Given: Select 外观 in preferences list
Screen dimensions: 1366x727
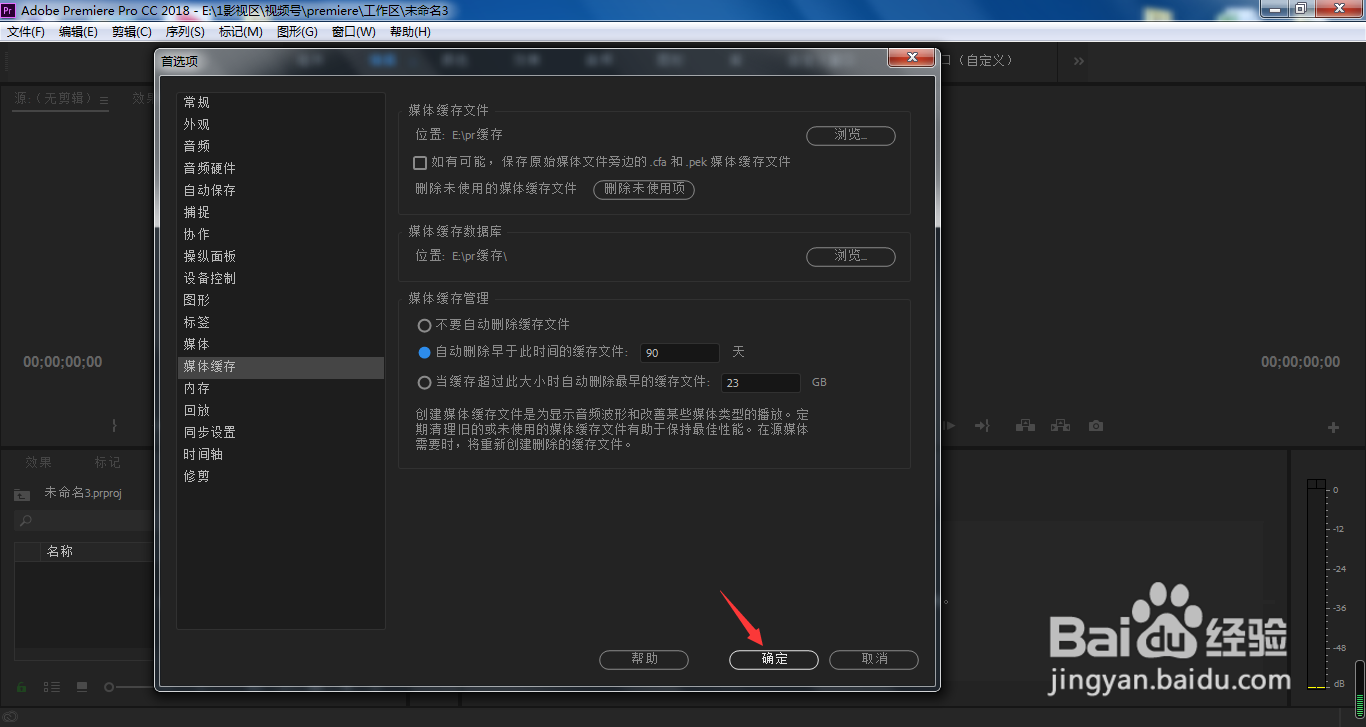Looking at the screenshot, I should point(281,125).
